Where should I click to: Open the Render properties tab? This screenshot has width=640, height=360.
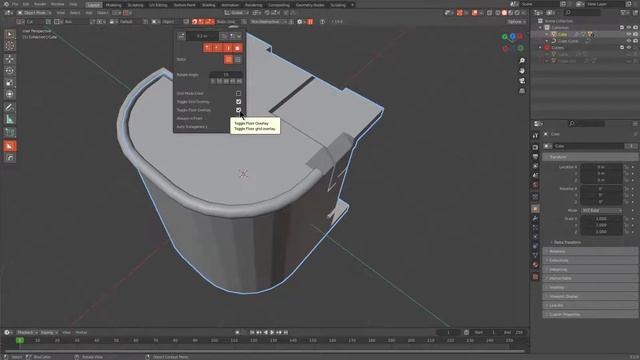(535, 147)
